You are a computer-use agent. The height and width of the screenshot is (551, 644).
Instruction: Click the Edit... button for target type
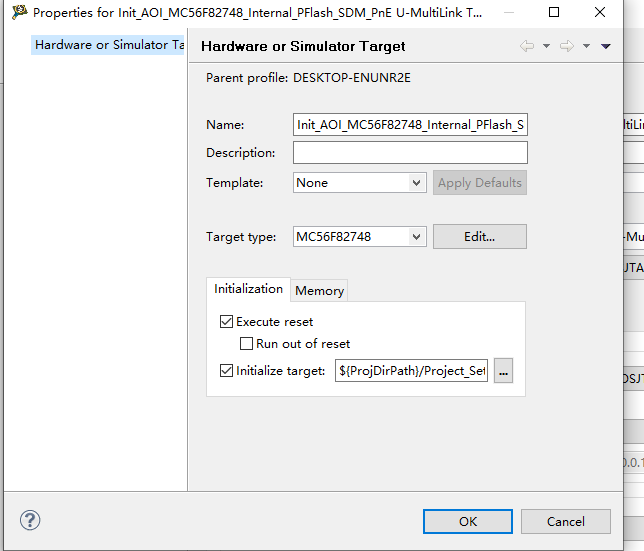(x=479, y=237)
